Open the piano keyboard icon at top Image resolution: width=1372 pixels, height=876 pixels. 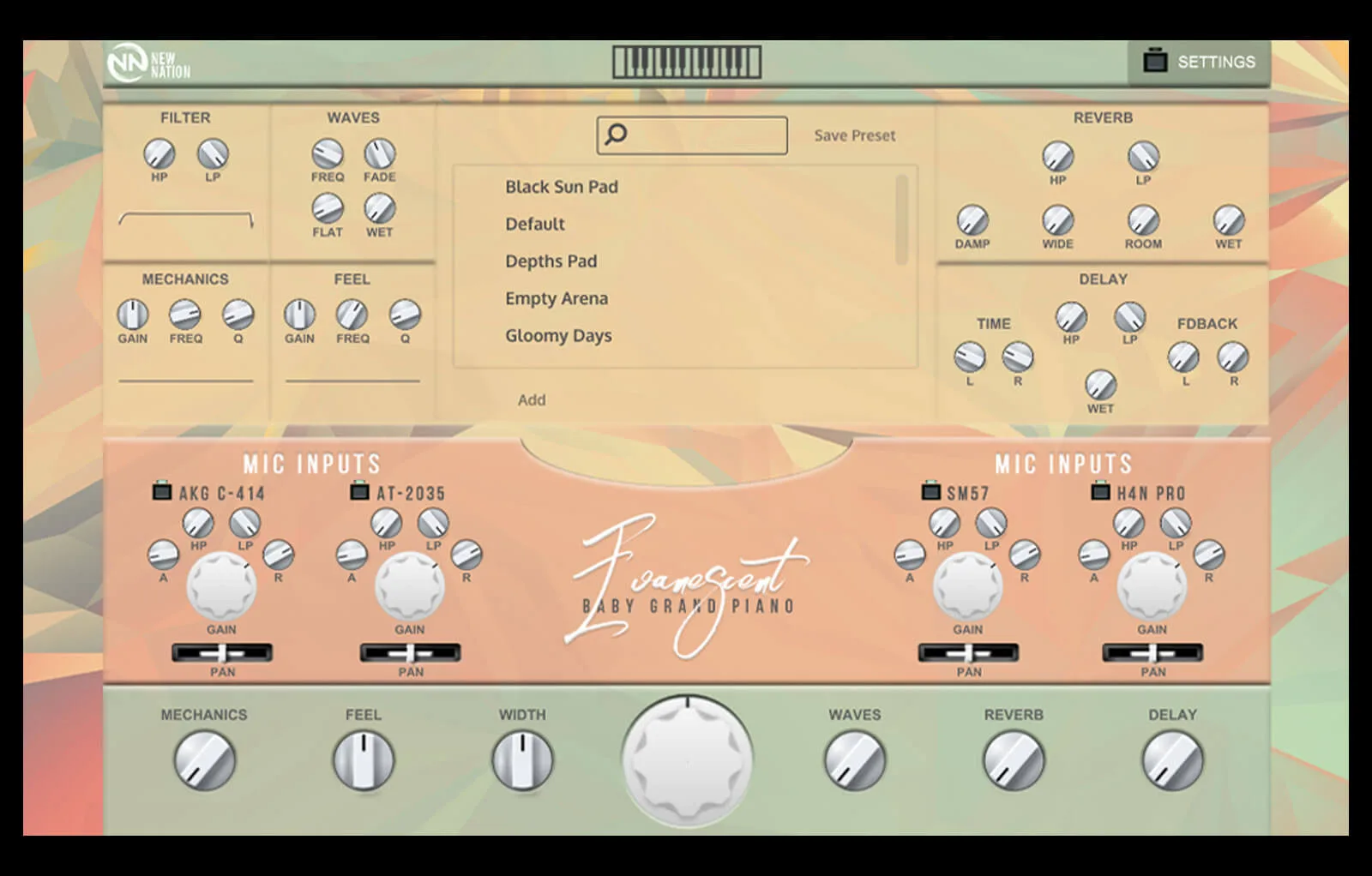(686, 63)
